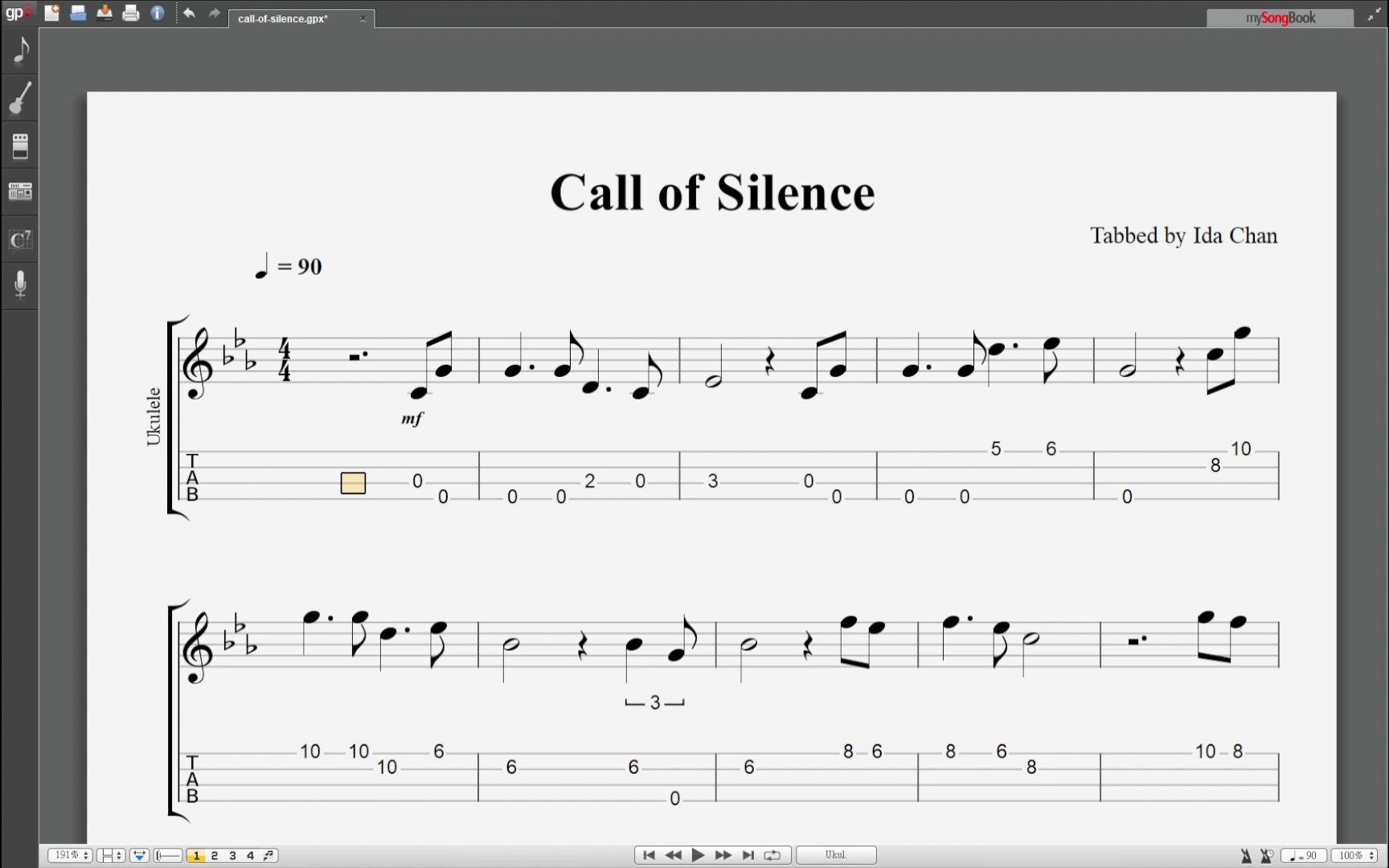Image resolution: width=1389 pixels, height=868 pixels.
Task: Adjust zoom with the 191% stepper
Action: tap(70, 855)
